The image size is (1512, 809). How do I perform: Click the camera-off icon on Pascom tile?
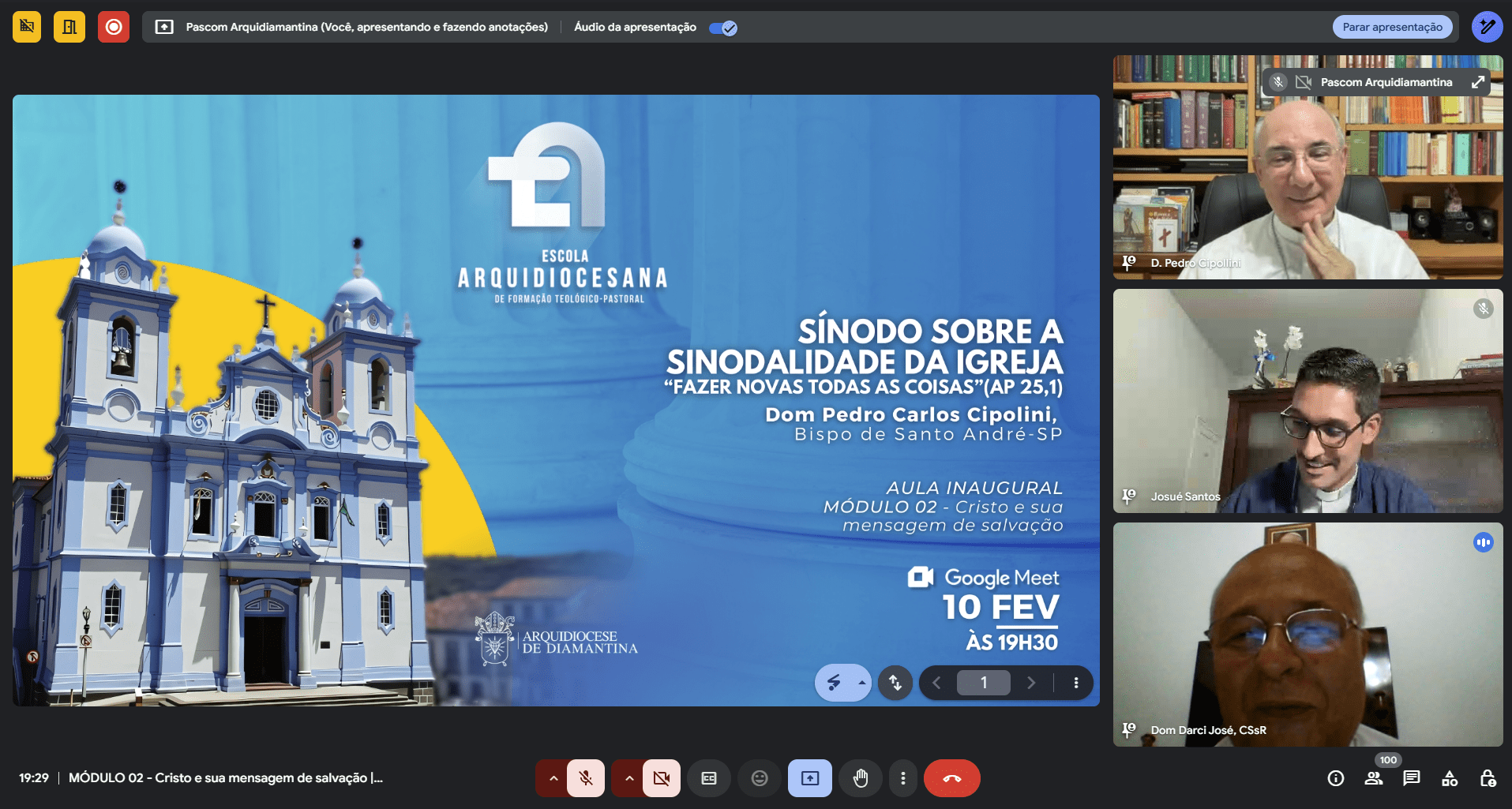click(x=1304, y=82)
